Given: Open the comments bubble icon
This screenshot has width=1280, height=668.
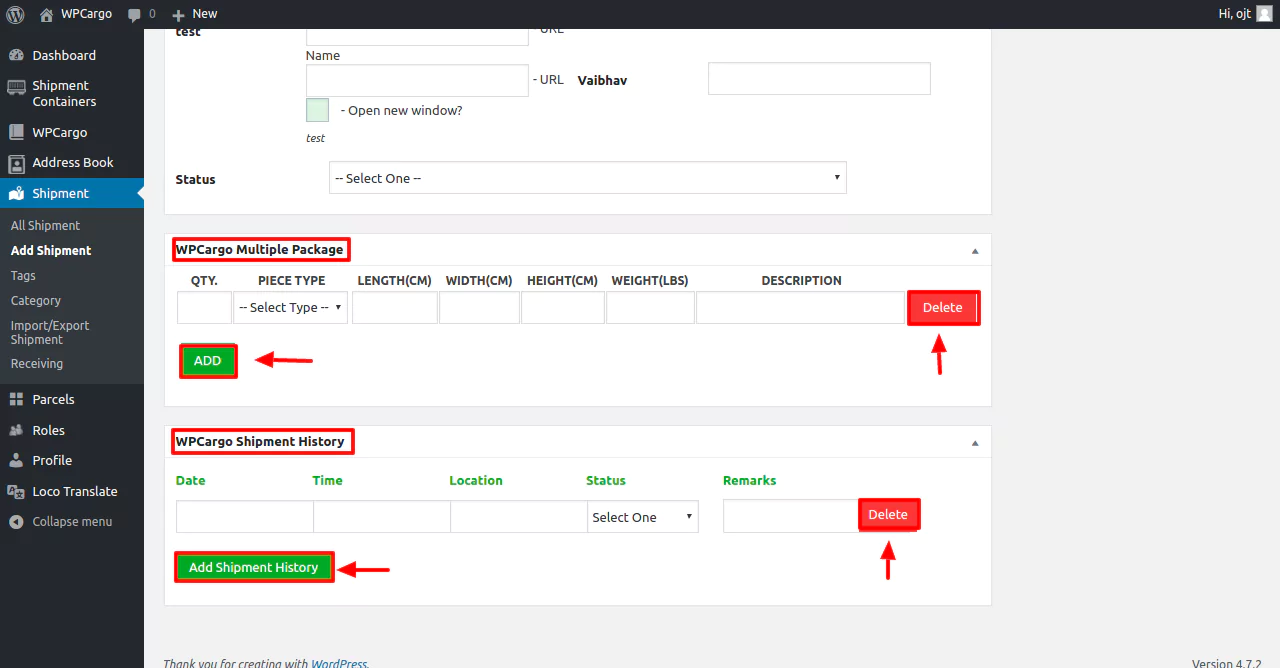Looking at the screenshot, I should click(134, 14).
